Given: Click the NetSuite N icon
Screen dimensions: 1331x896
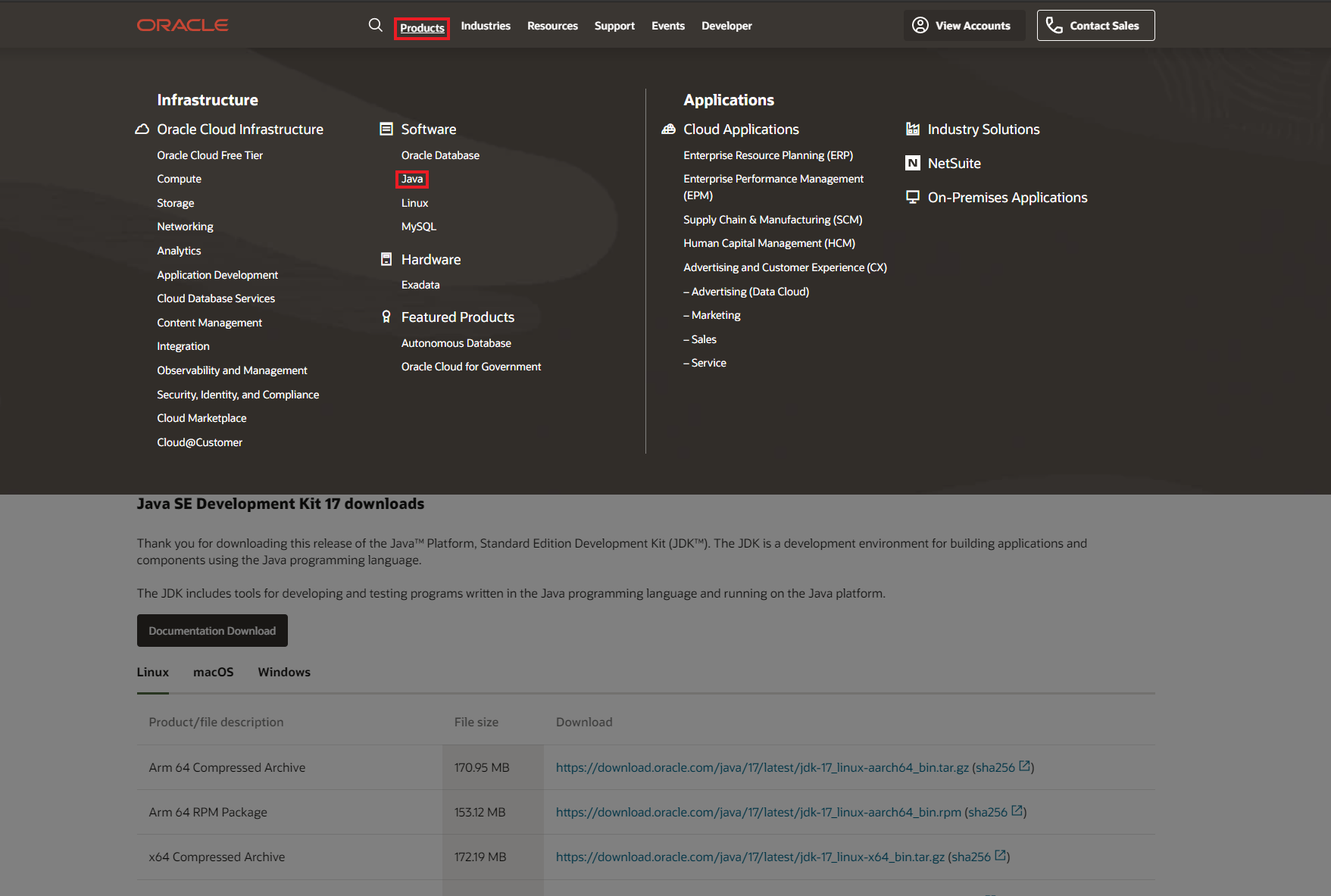Looking at the screenshot, I should [x=913, y=163].
